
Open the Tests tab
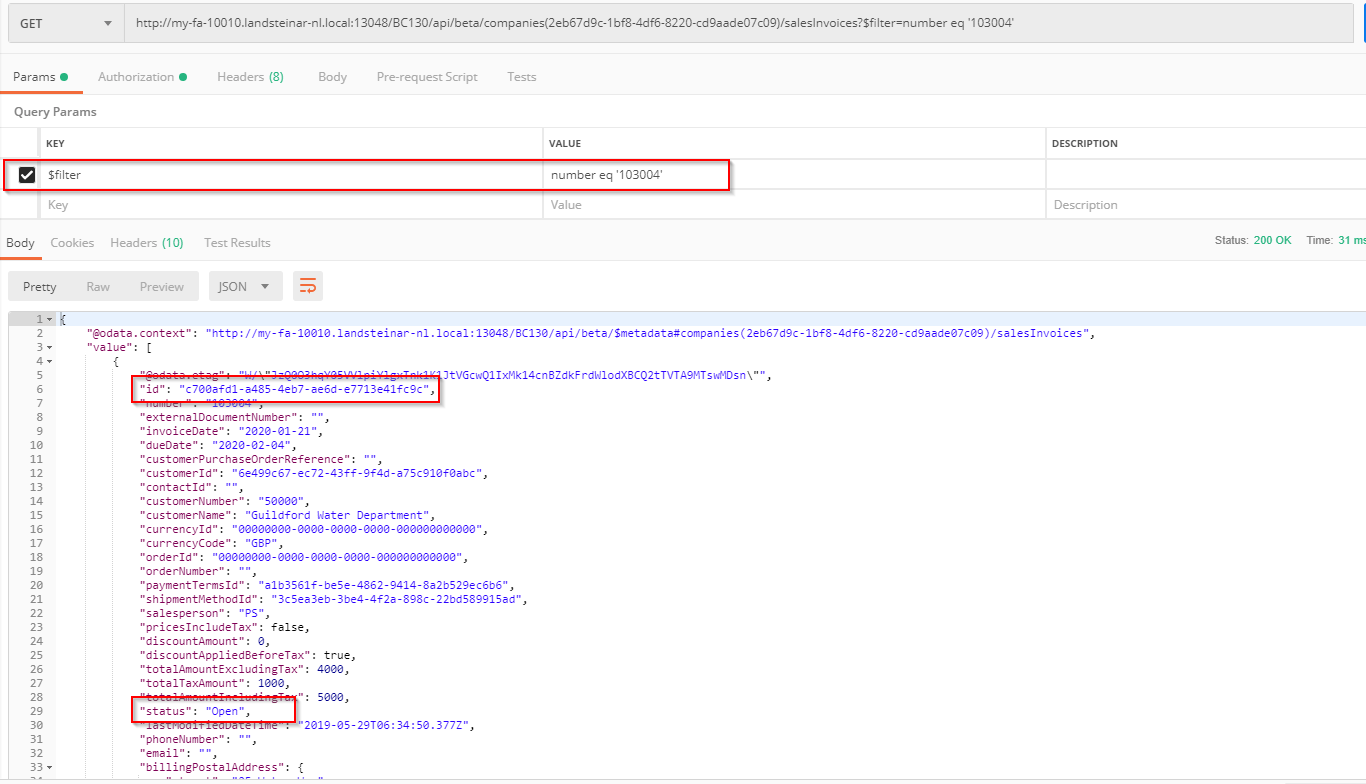point(521,77)
